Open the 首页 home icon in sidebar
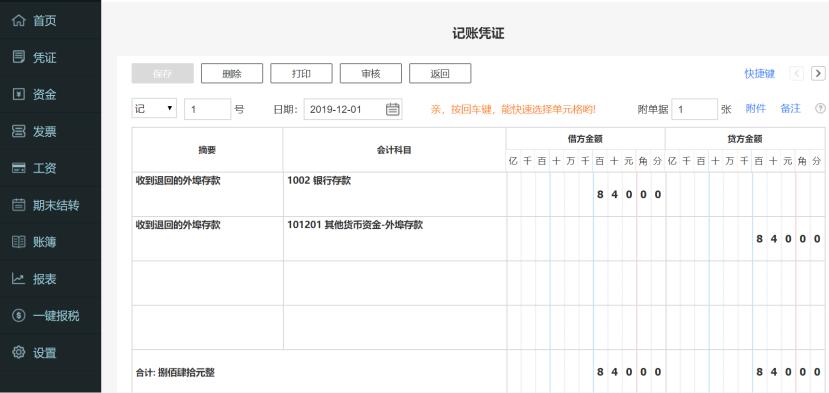This screenshot has width=829, height=393. point(19,21)
